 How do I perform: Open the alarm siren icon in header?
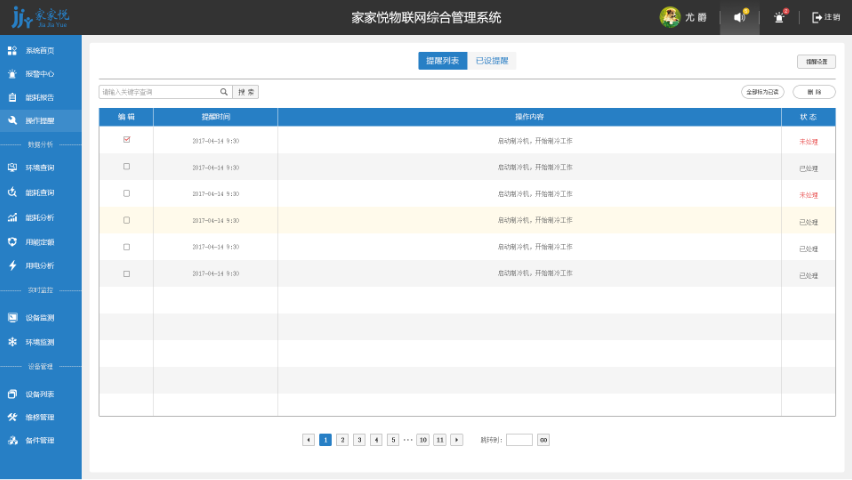[780, 17]
